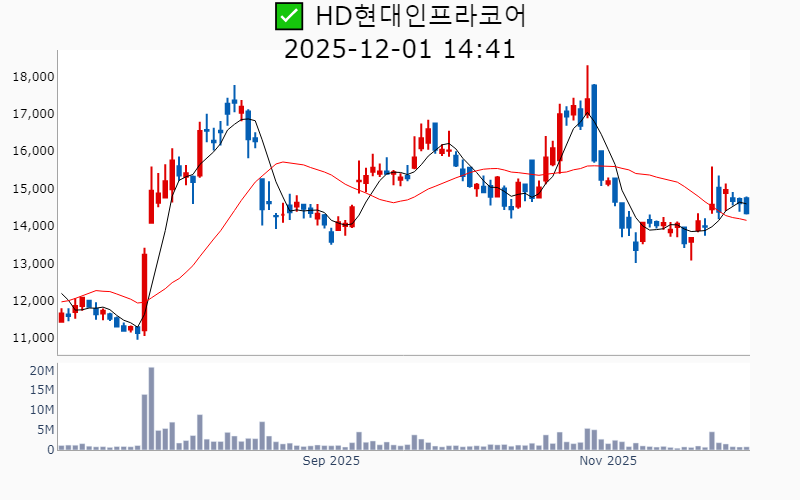Image resolution: width=800 pixels, height=500 pixels.
Task: Click the Nov 2025 date axis label
Action: [x=608, y=461]
